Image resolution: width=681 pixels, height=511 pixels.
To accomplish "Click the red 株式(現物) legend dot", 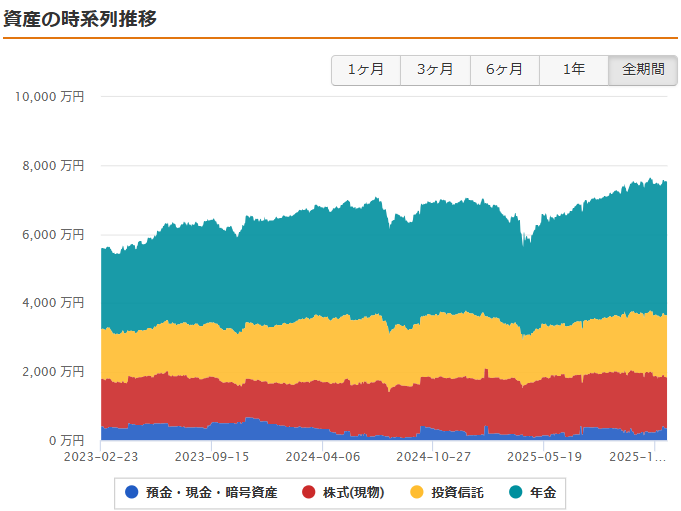I will (x=309, y=492).
